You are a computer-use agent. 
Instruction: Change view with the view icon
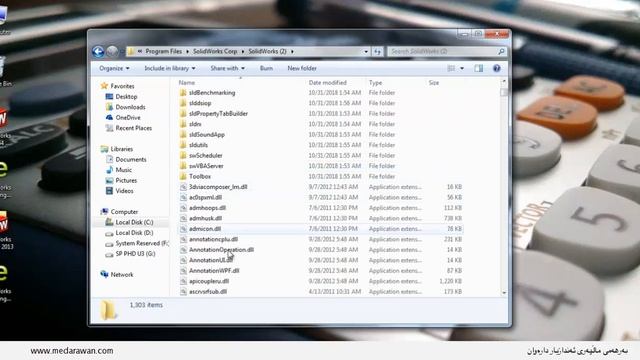(x=451, y=69)
